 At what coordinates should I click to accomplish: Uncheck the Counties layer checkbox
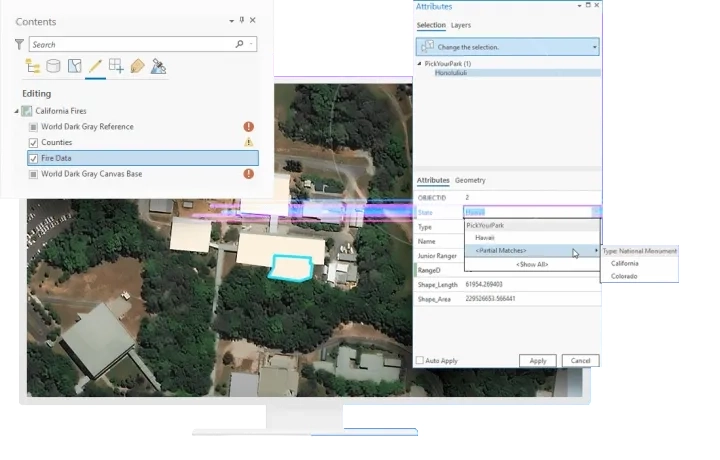point(33,143)
